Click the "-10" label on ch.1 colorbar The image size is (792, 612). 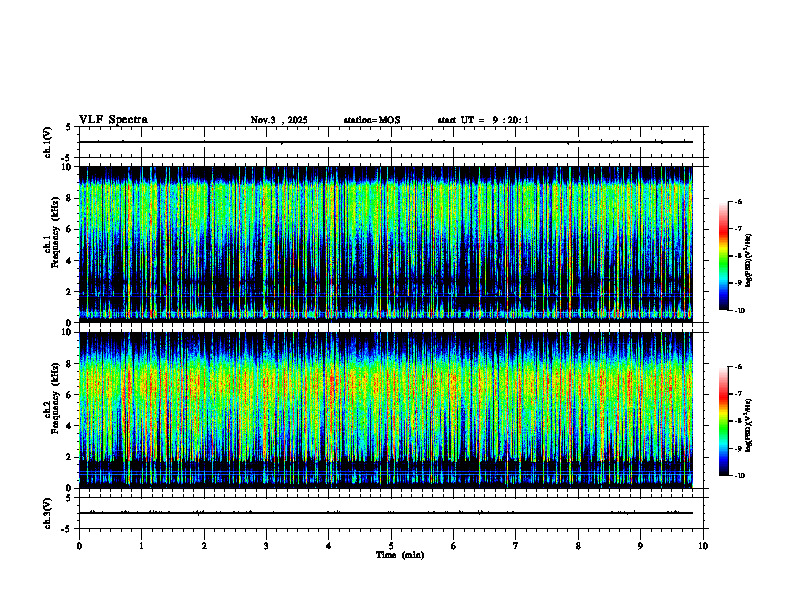click(739, 311)
